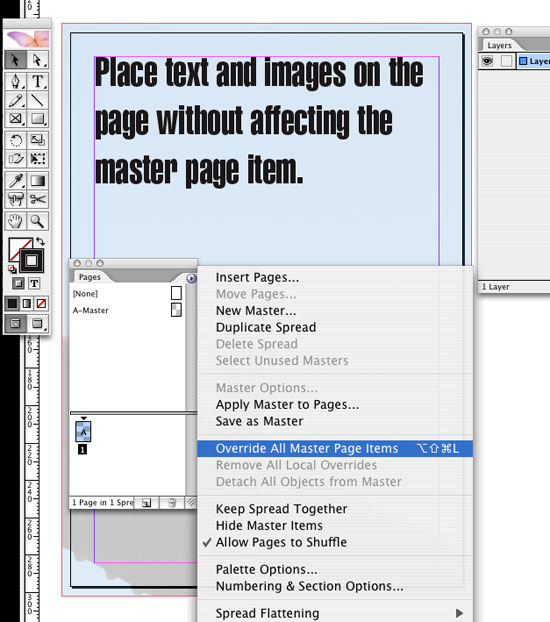The width and height of the screenshot is (550, 622).
Task: Select the Rectangle Frame tool
Action: (x=15, y=119)
